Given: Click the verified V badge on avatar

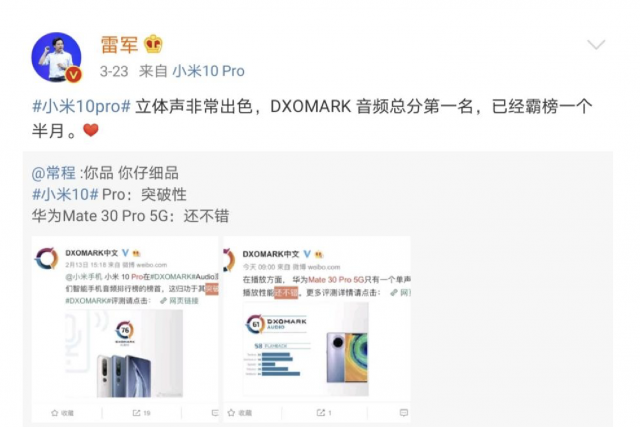Looking at the screenshot, I should point(73,75).
